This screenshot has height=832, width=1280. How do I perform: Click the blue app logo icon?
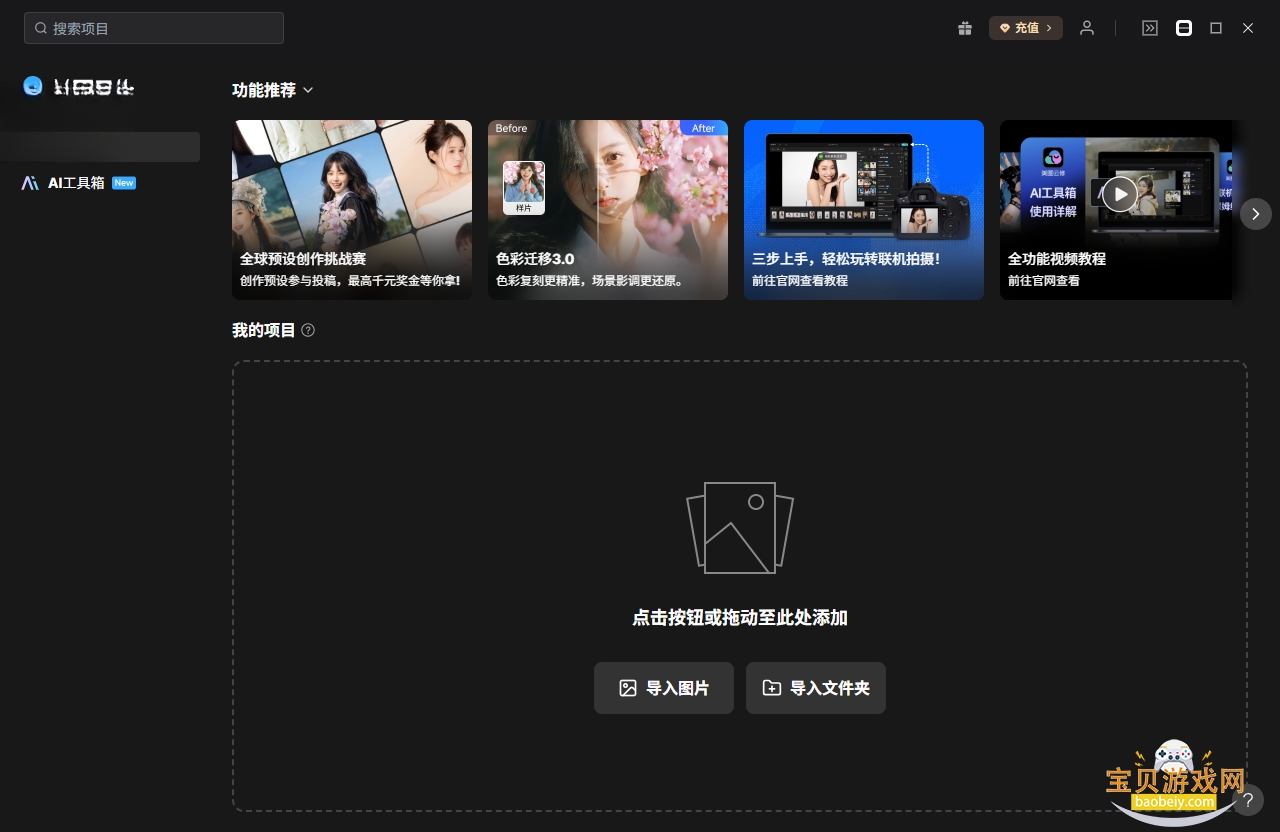pyautogui.click(x=33, y=87)
